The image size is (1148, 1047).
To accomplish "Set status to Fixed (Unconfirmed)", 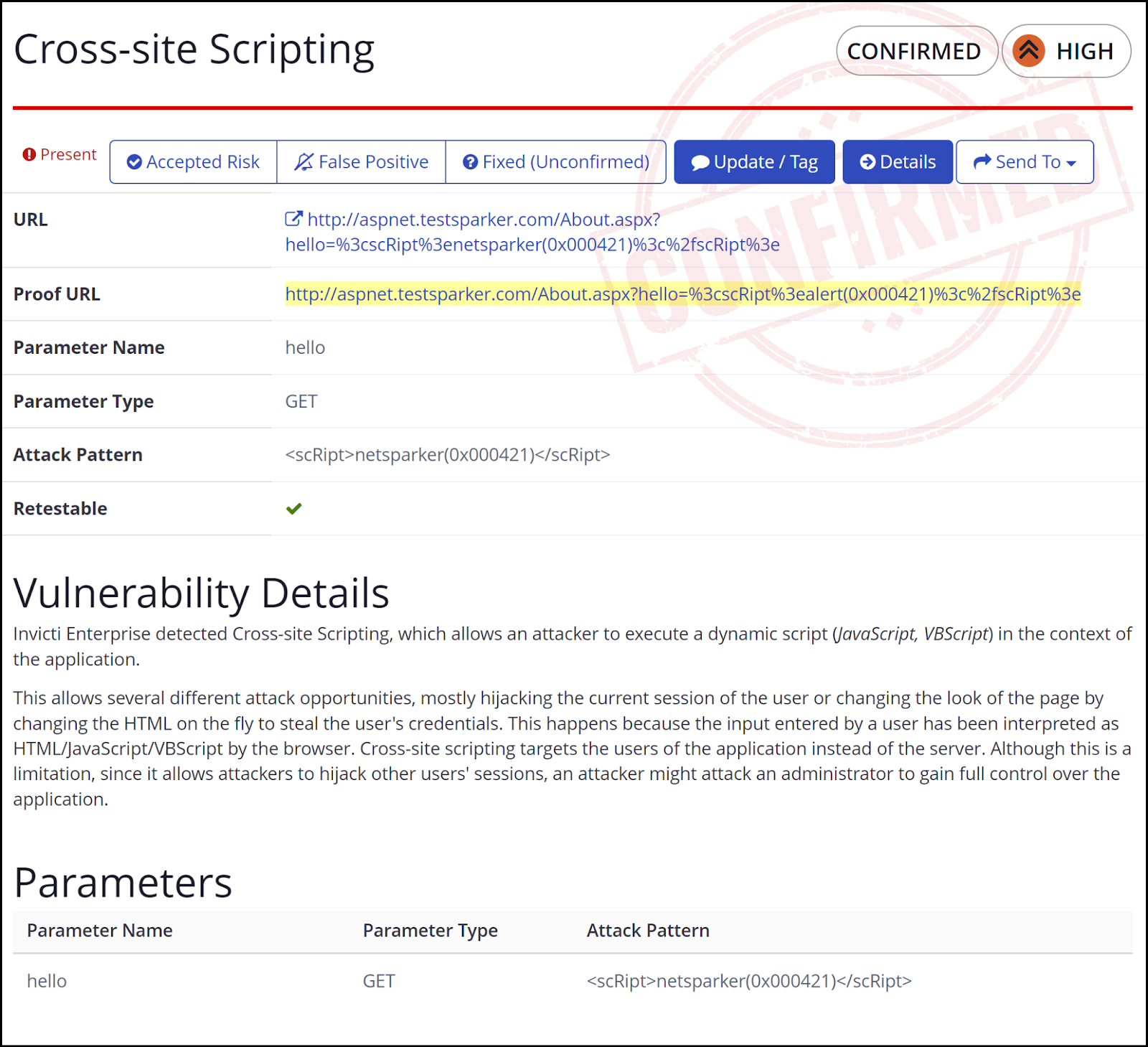I will pos(556,161).
